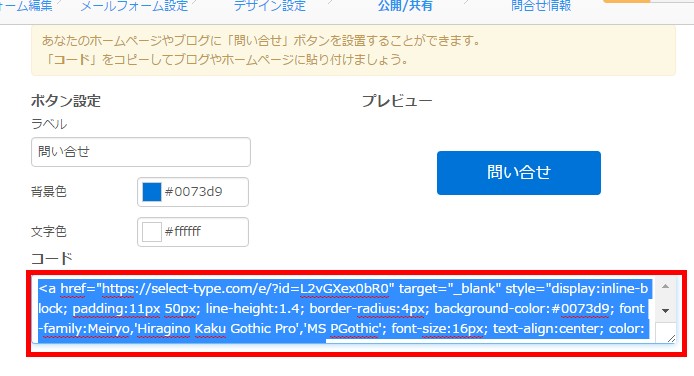Click the 背景色 label
Image resolution: width=694 pixels, height=376 pixels.
point(49,192)
